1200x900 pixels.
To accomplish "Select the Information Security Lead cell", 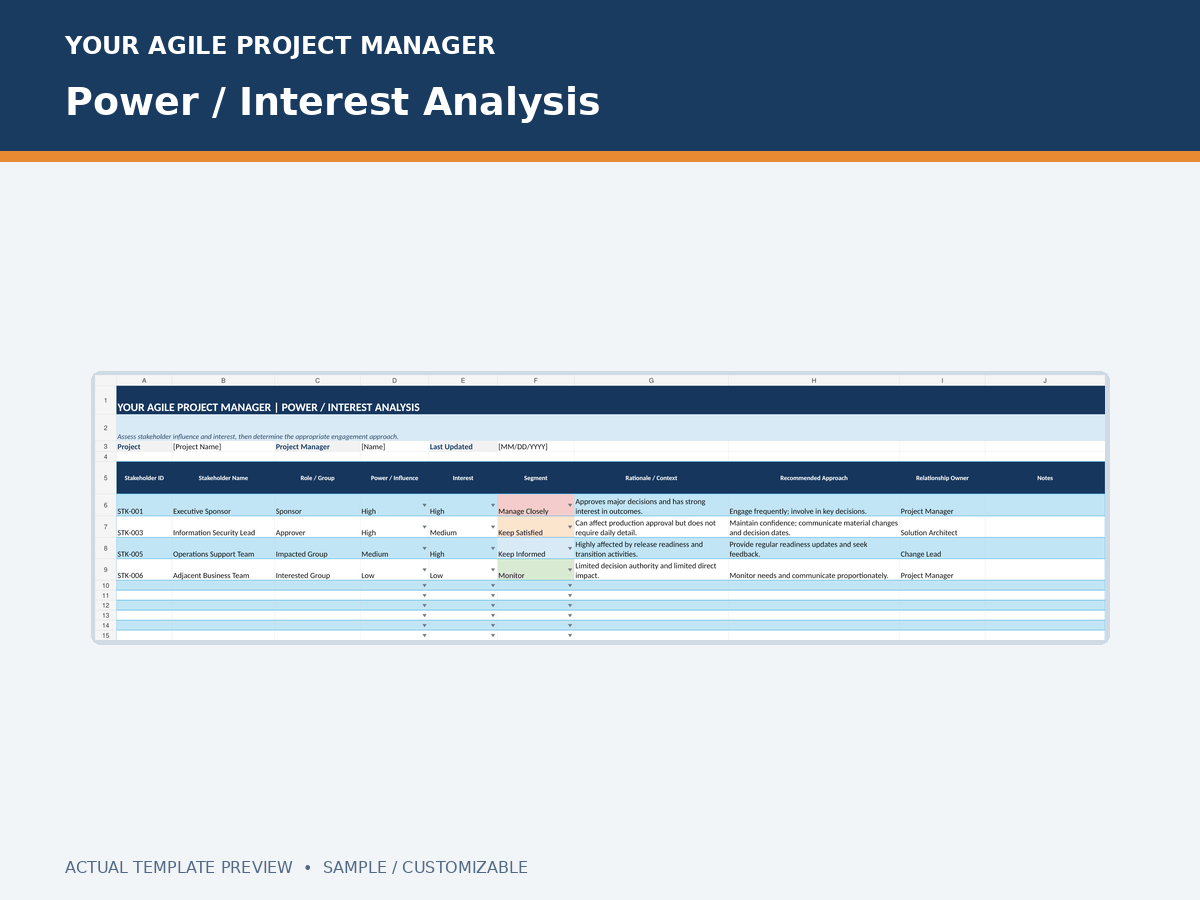I will tap(223, 527).
